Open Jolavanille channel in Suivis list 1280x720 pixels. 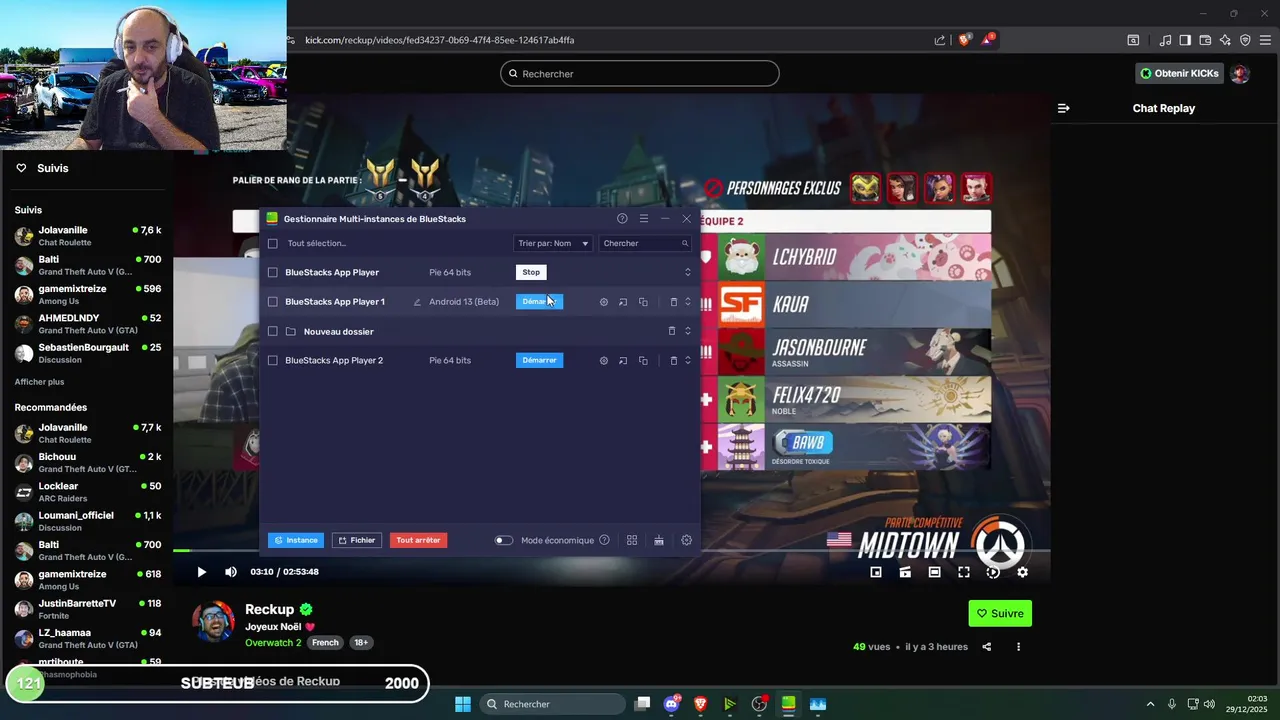[x=88, y=236]
